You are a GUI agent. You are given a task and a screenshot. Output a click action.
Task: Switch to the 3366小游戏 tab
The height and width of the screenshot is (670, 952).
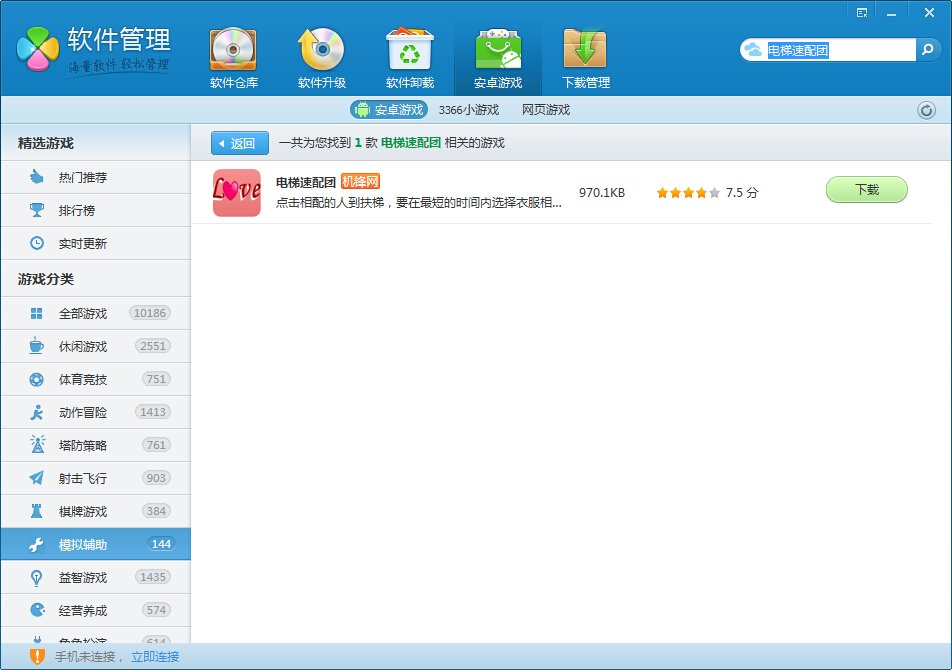[x=468, y=110]
